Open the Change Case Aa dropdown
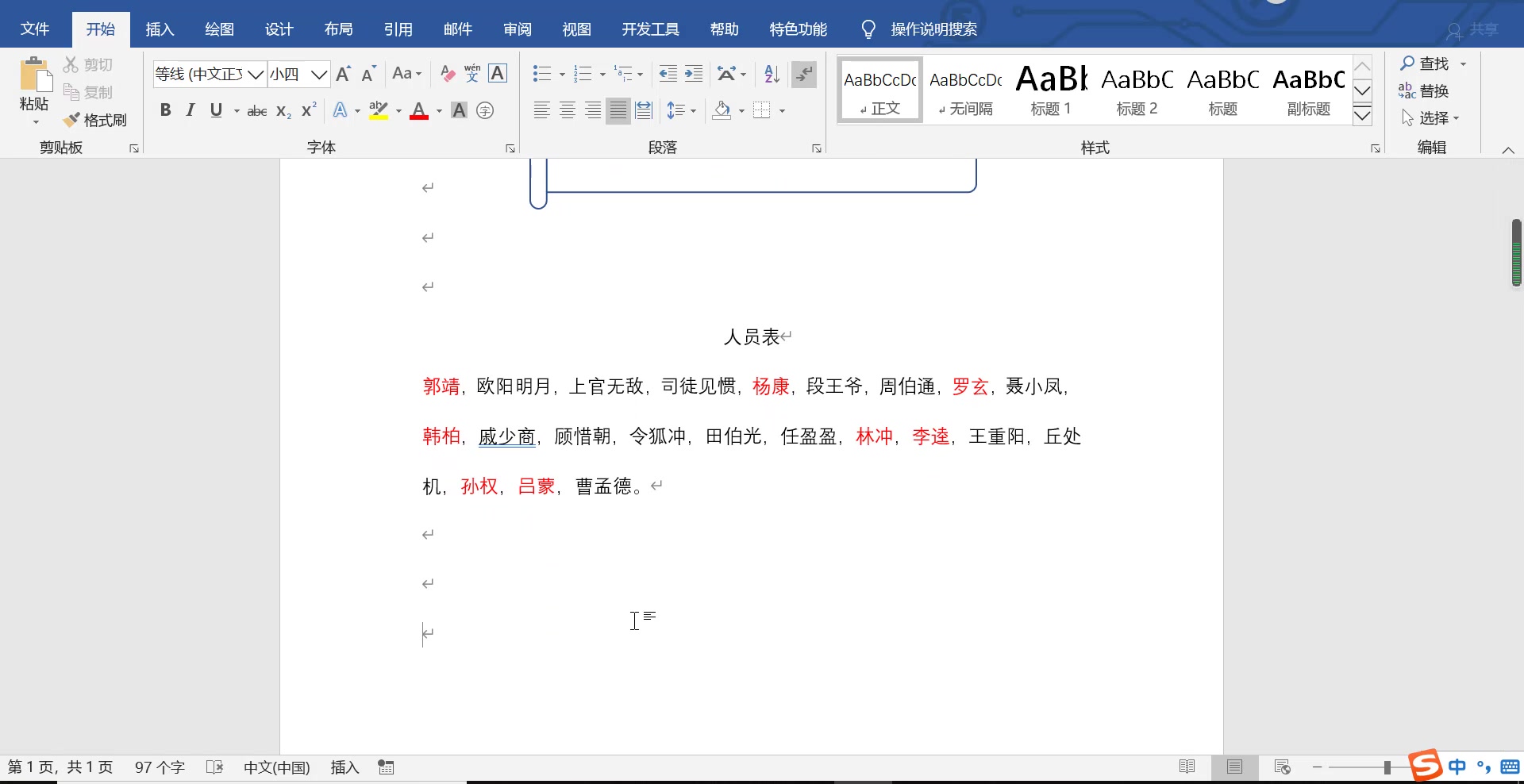The height and width of the screenshot is (784, 1524). 407,74
